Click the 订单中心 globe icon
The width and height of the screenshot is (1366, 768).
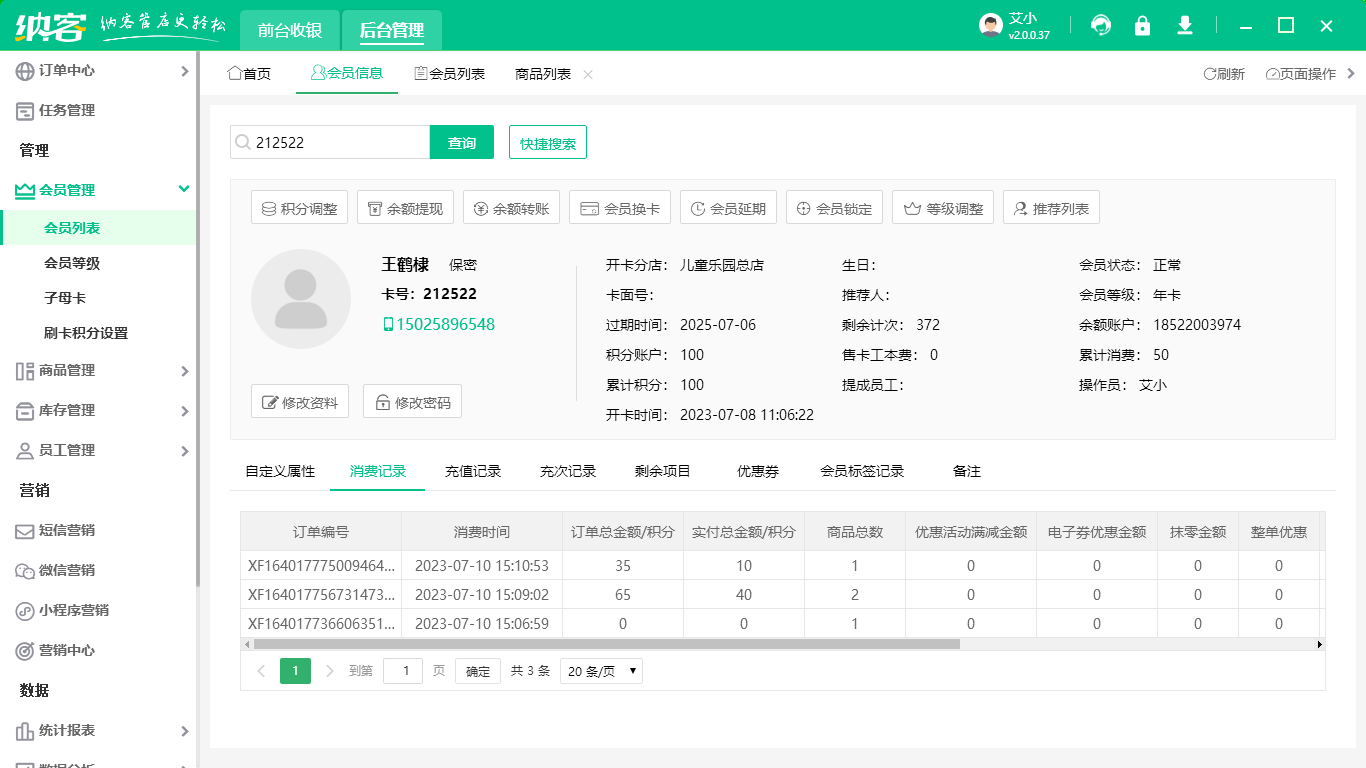(25, 71)
